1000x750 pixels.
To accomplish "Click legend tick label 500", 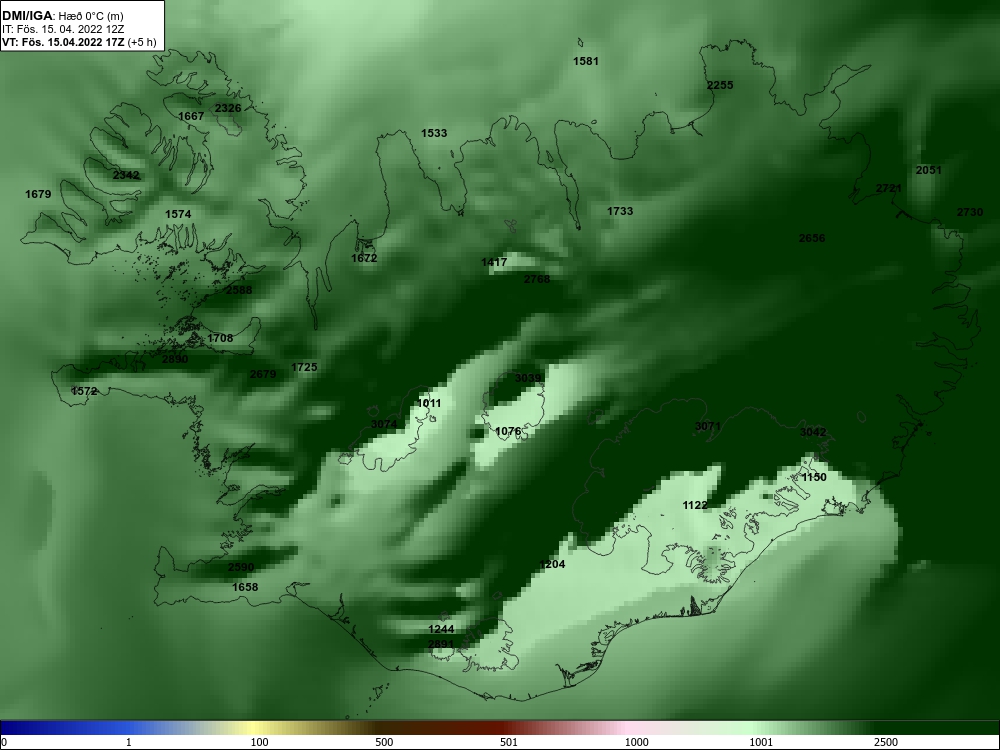I will (x=384, y=742).
